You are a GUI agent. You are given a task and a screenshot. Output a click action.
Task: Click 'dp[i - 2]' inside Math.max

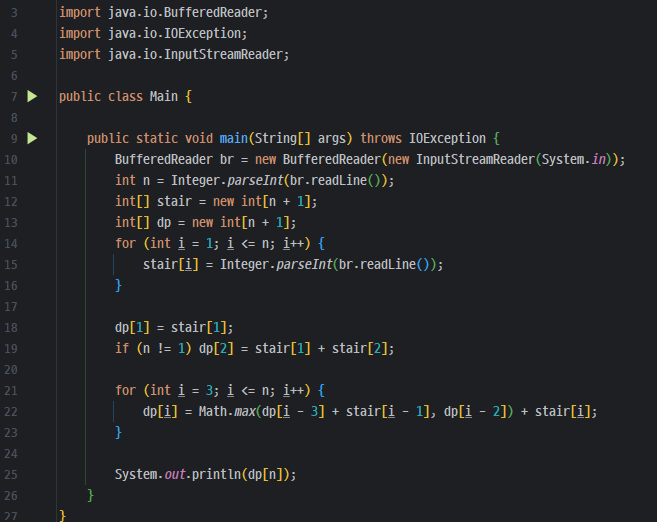pyautogui.click(x=475, y=411)
